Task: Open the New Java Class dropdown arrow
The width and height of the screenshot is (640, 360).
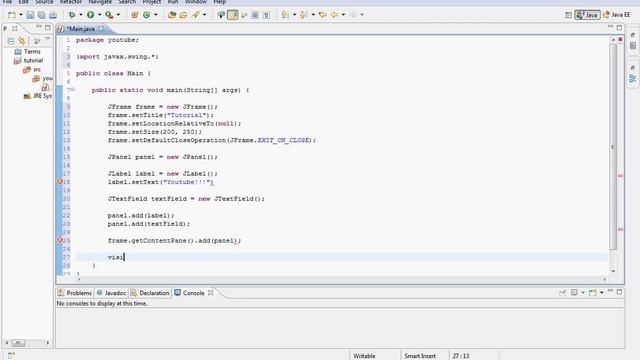Action: 156,15
